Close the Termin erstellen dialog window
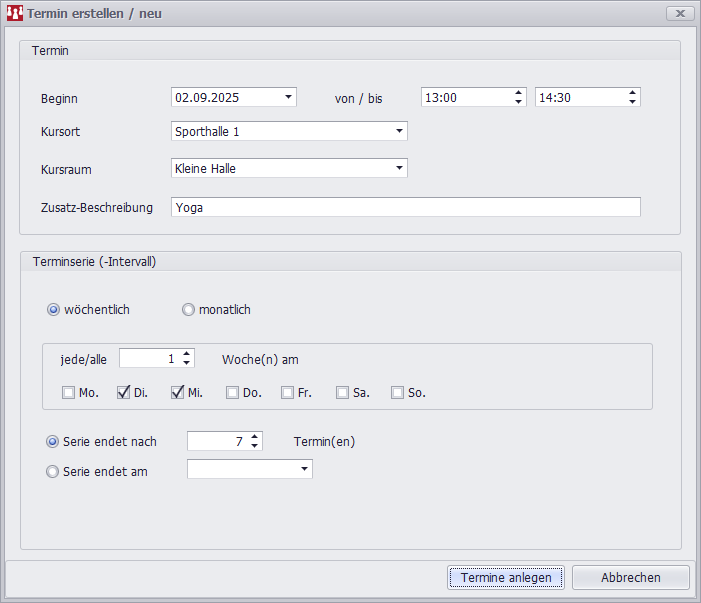This screenshot has width=701, height=603. 680,13
